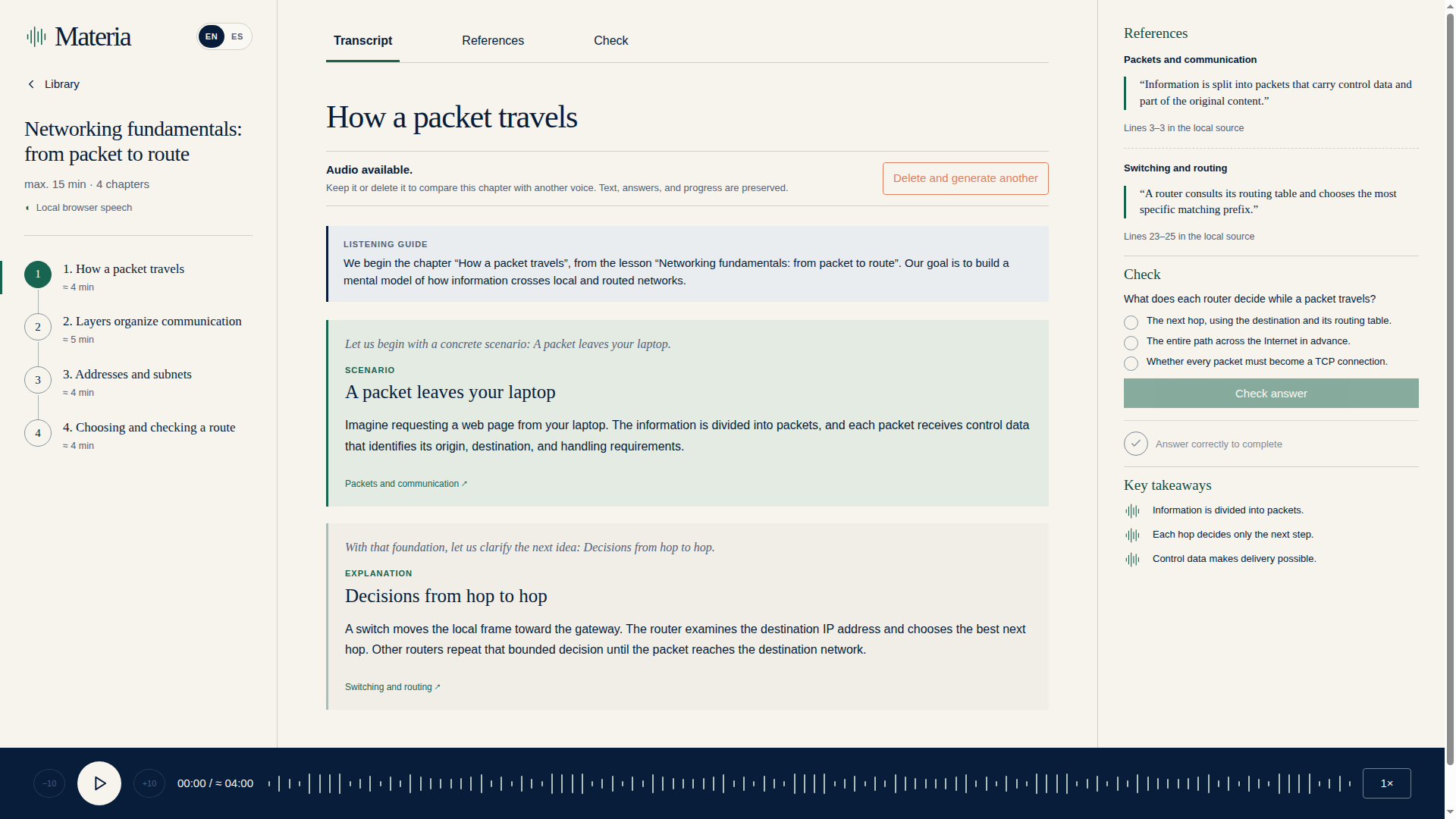Click the quote 'Information is split into packets'

[x=1276, y=93]
